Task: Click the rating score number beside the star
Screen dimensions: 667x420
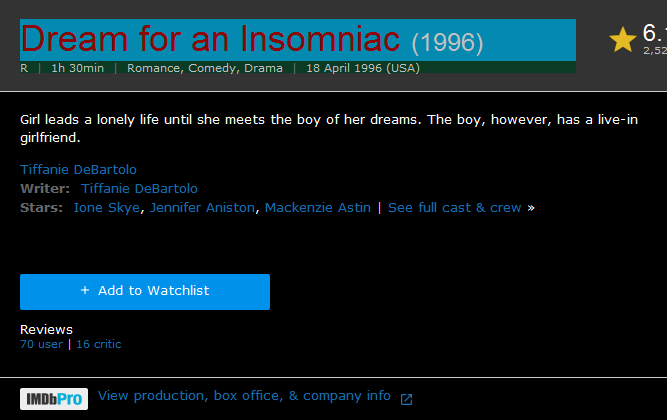Action: click(654, 33)
